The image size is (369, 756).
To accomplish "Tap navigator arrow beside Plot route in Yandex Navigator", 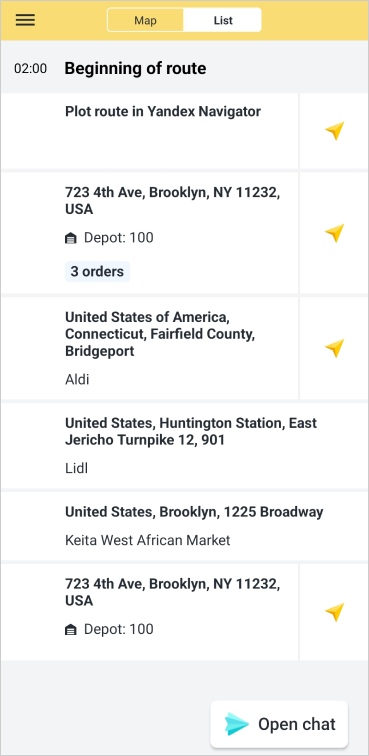I will click(334, 131).
